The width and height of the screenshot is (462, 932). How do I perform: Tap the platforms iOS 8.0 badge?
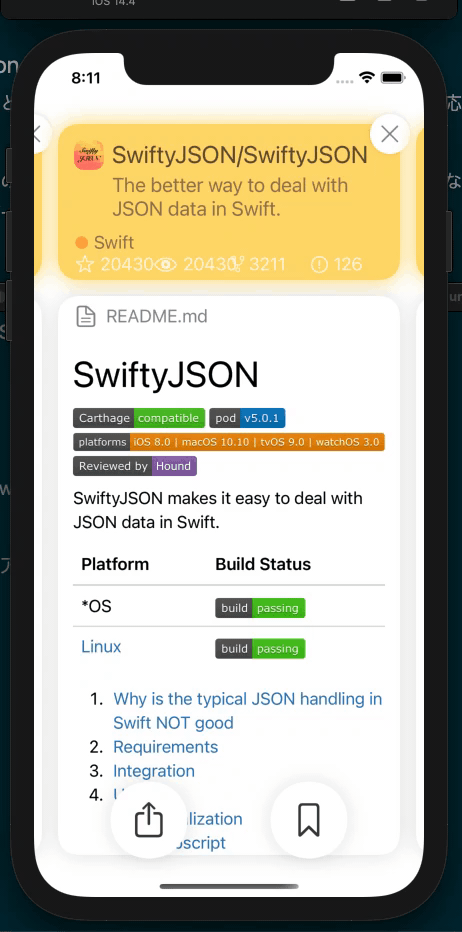click(229, 442)
